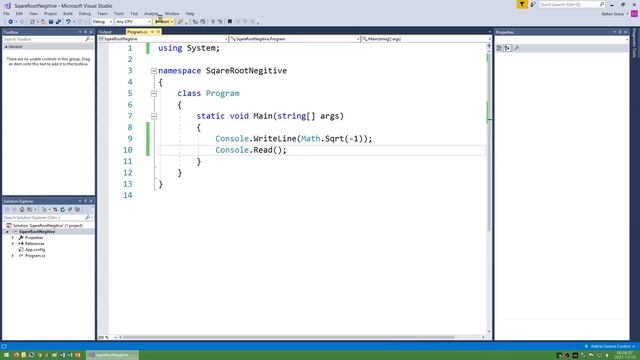Viewport: 640px width, 360px height.
Task: Toggle Show All Files in Solution Explorer
Action: [x=77, y=209]
